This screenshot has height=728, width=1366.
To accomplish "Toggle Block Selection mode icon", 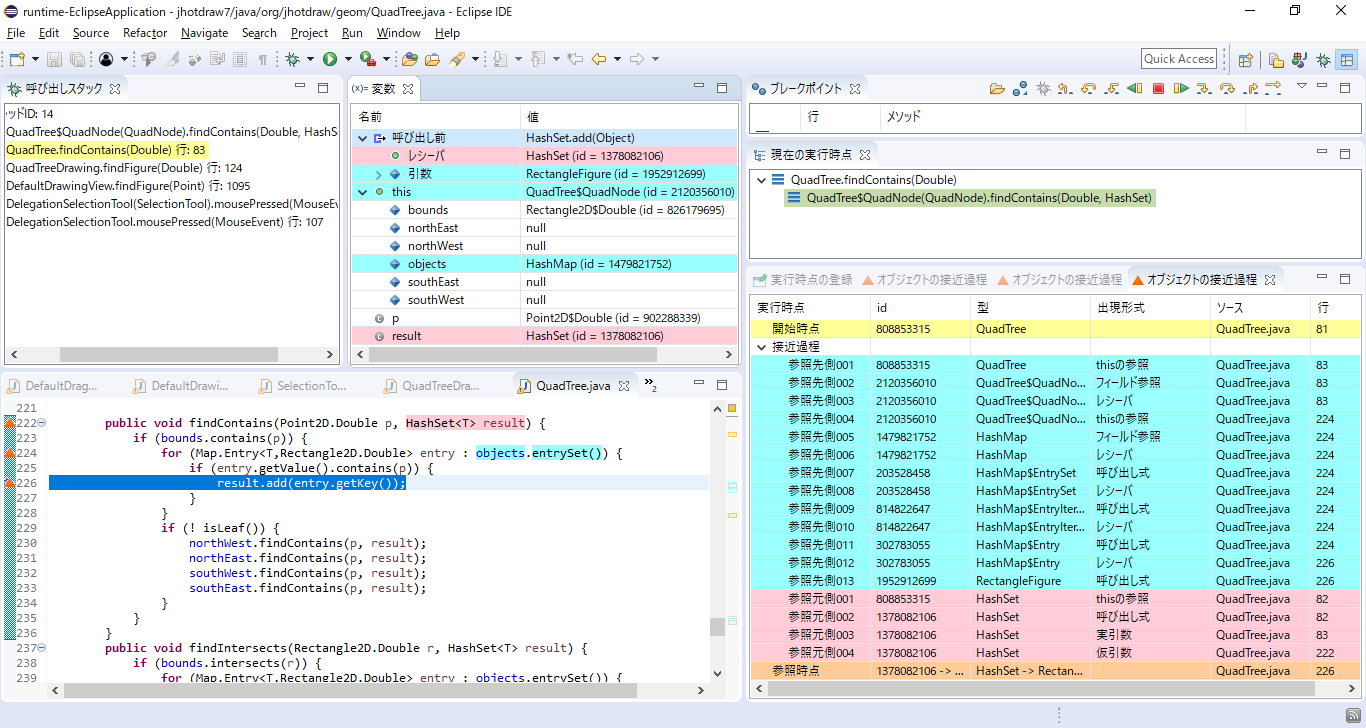I will pos(241,59).
